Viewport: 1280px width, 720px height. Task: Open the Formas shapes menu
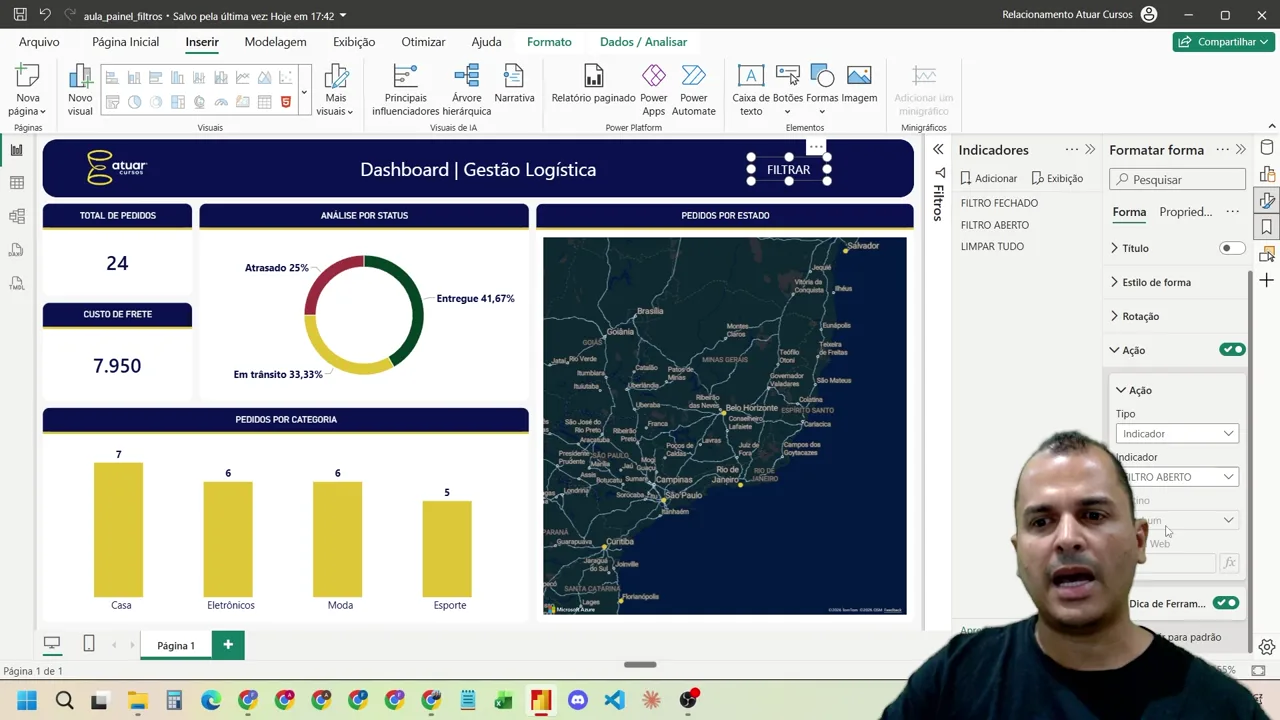click(x=822, y=90)
